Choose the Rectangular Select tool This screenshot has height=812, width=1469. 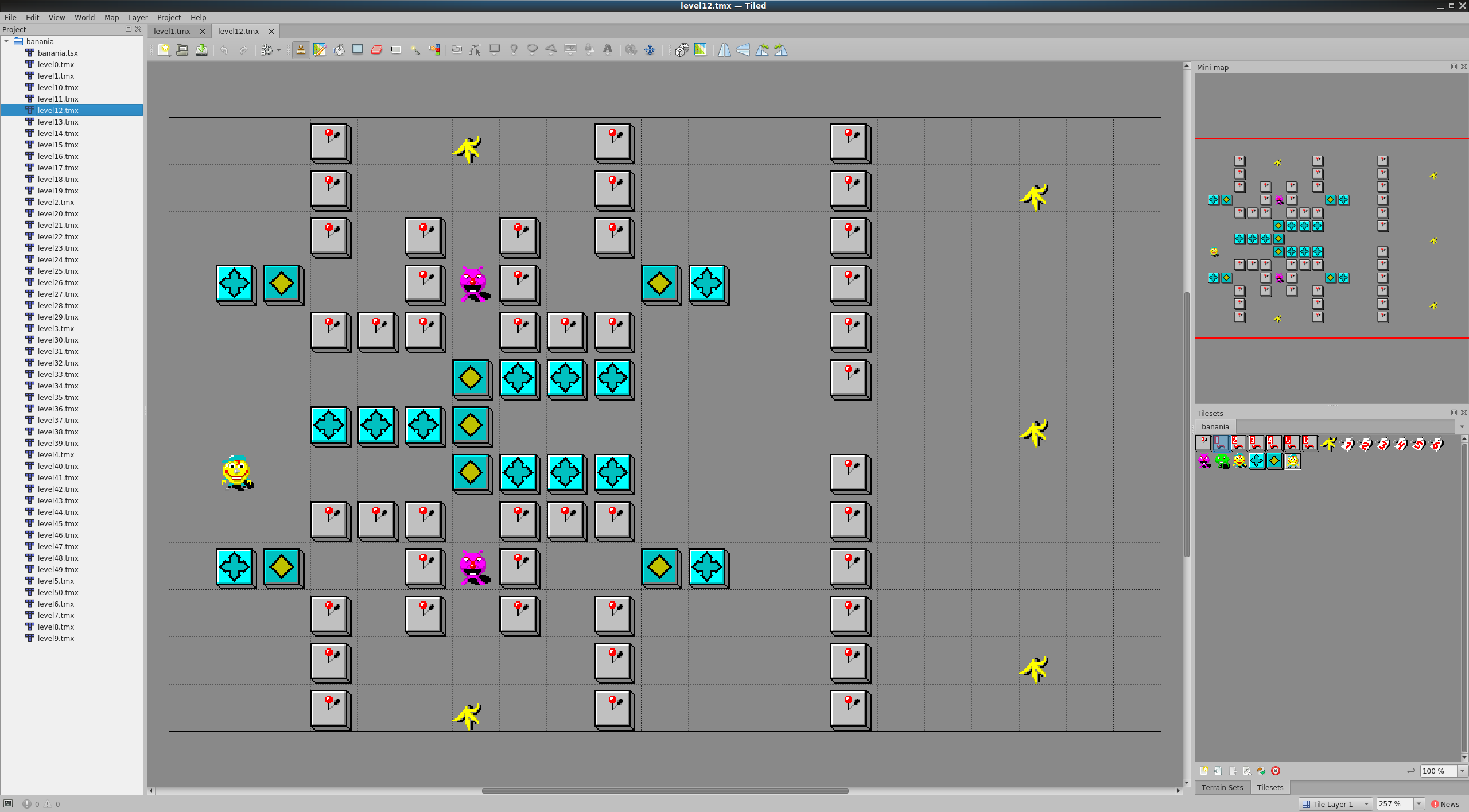(396, 50)
